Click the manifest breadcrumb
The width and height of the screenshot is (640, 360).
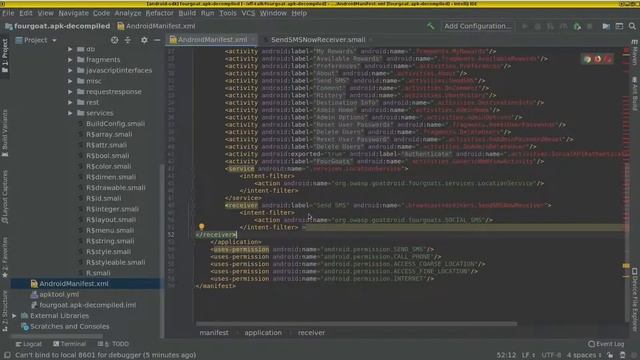coord(214,333)
